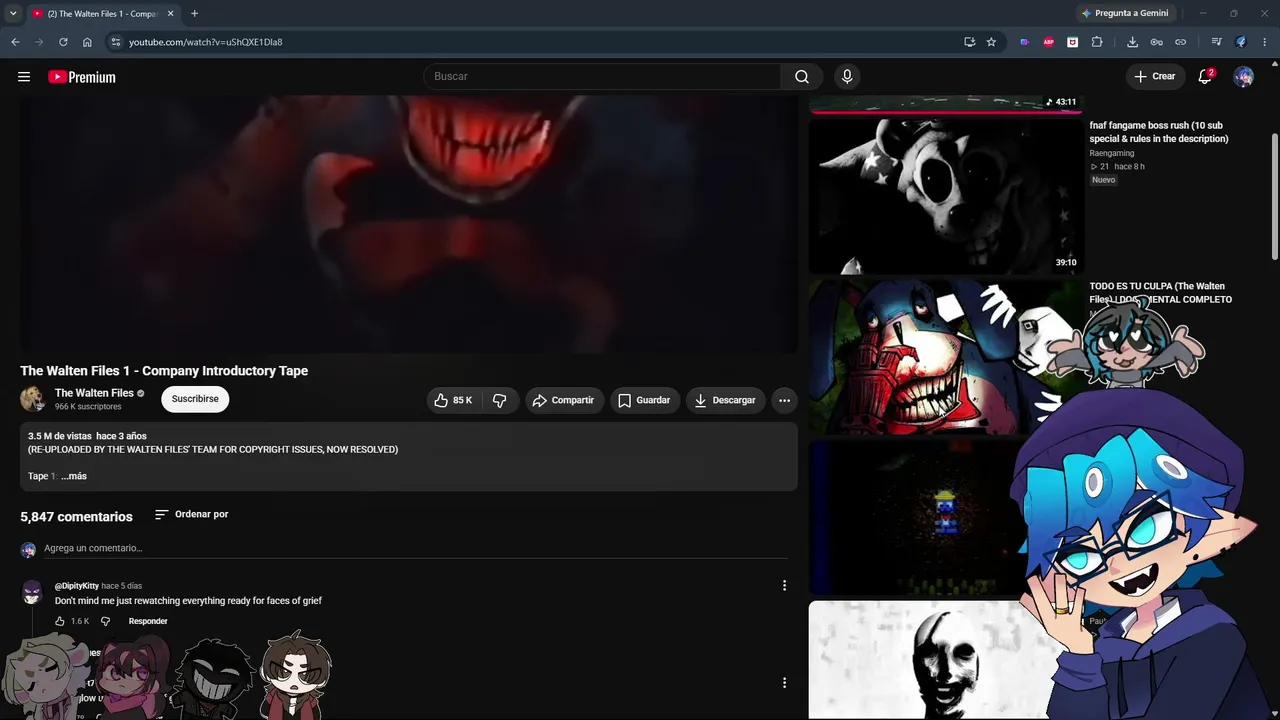Open the Ordenar por sort menu
The image size is (1280, 720).
coord(192,514)
